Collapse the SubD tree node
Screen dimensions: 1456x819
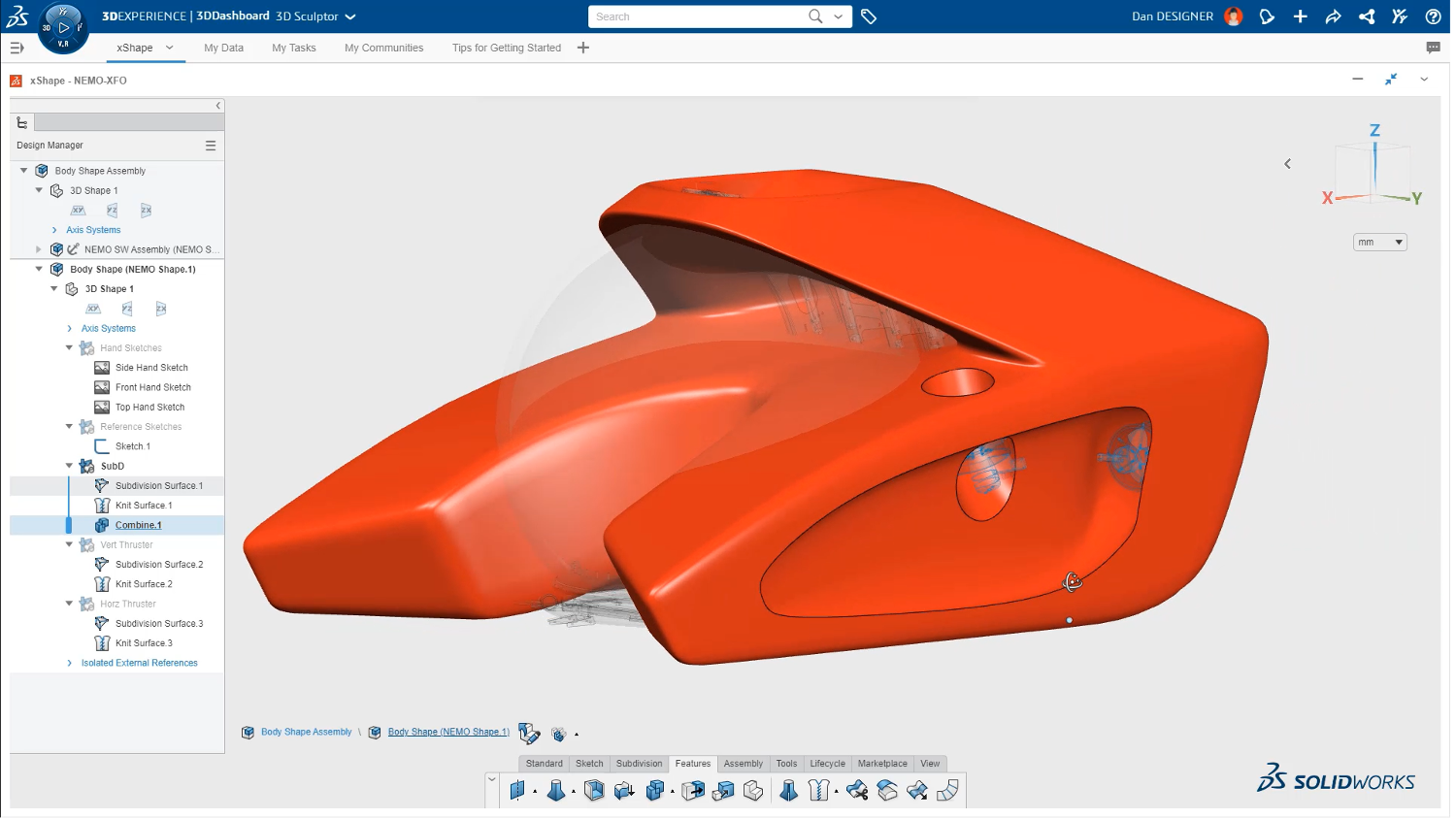tap(69, 467)
